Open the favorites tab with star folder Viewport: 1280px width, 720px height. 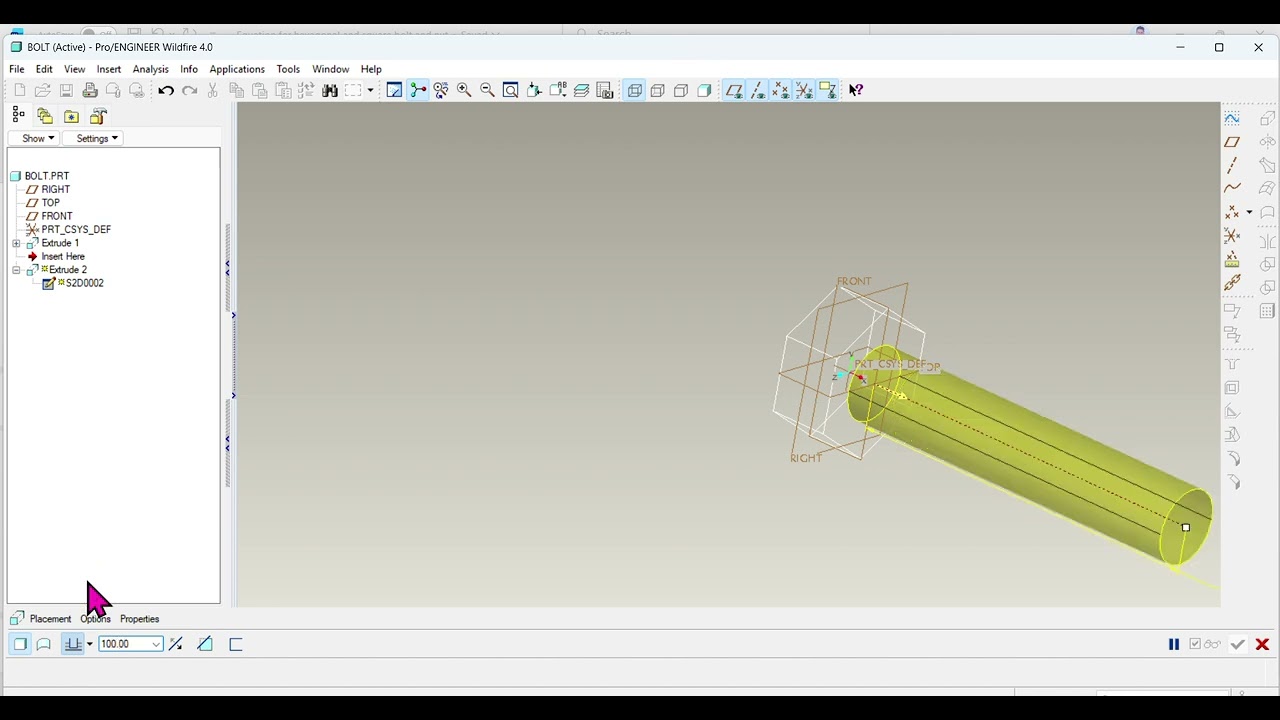click(x=72, y=116)
